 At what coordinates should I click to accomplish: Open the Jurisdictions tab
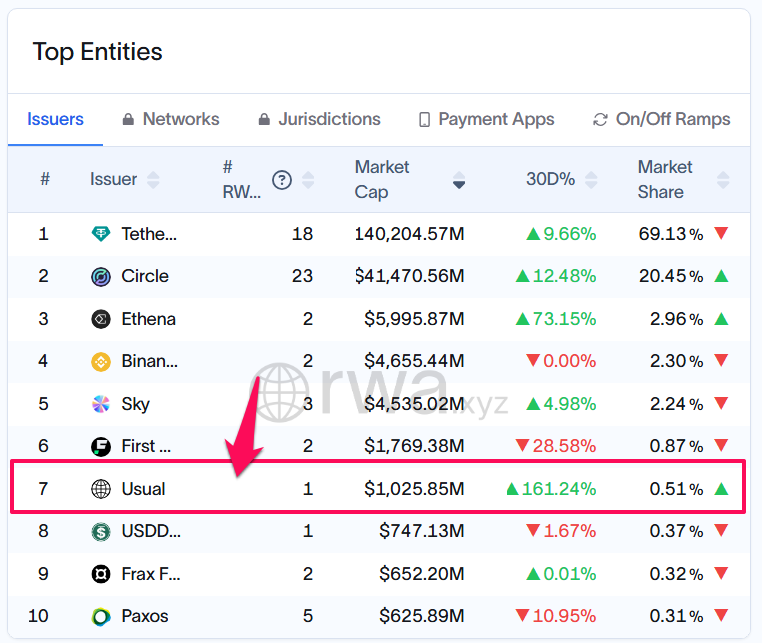coord(319,119)
